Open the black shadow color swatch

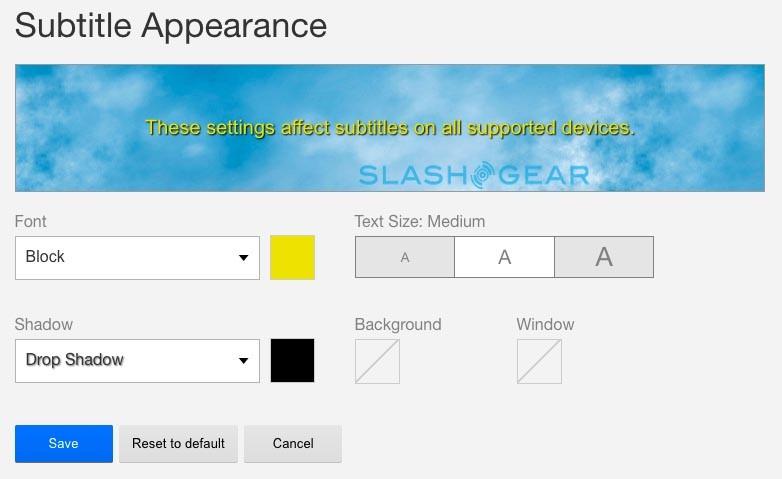[292, 360]
